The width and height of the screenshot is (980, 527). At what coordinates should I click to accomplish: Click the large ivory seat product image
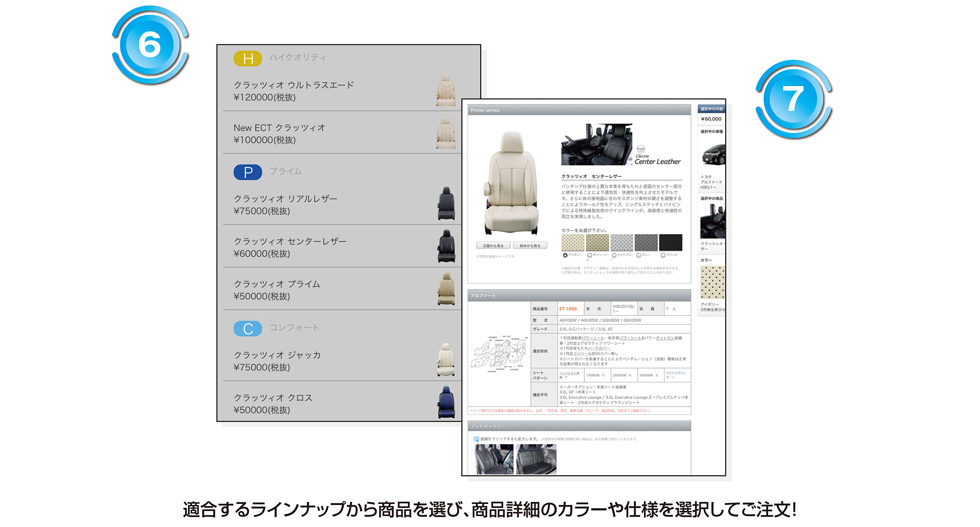pos(512,183)
